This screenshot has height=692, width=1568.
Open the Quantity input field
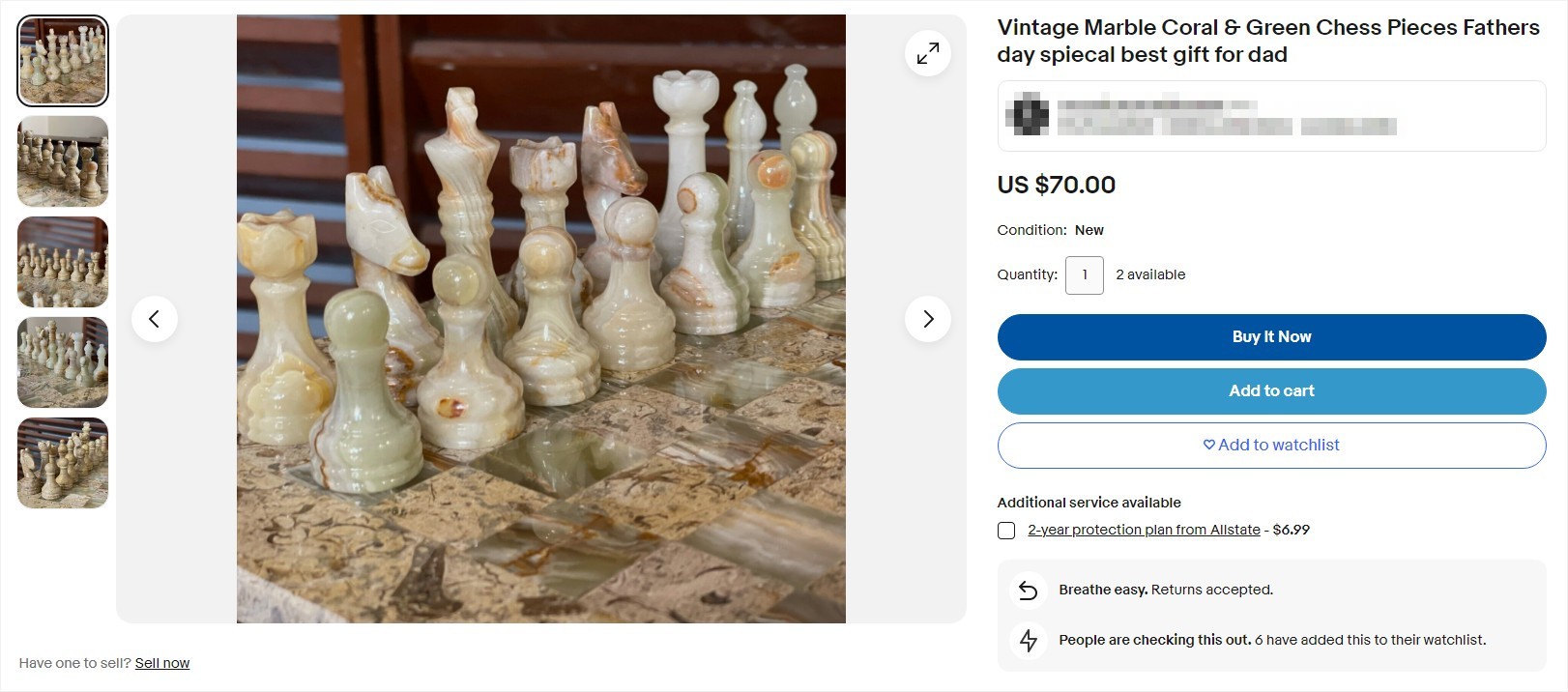[1084, 275]
